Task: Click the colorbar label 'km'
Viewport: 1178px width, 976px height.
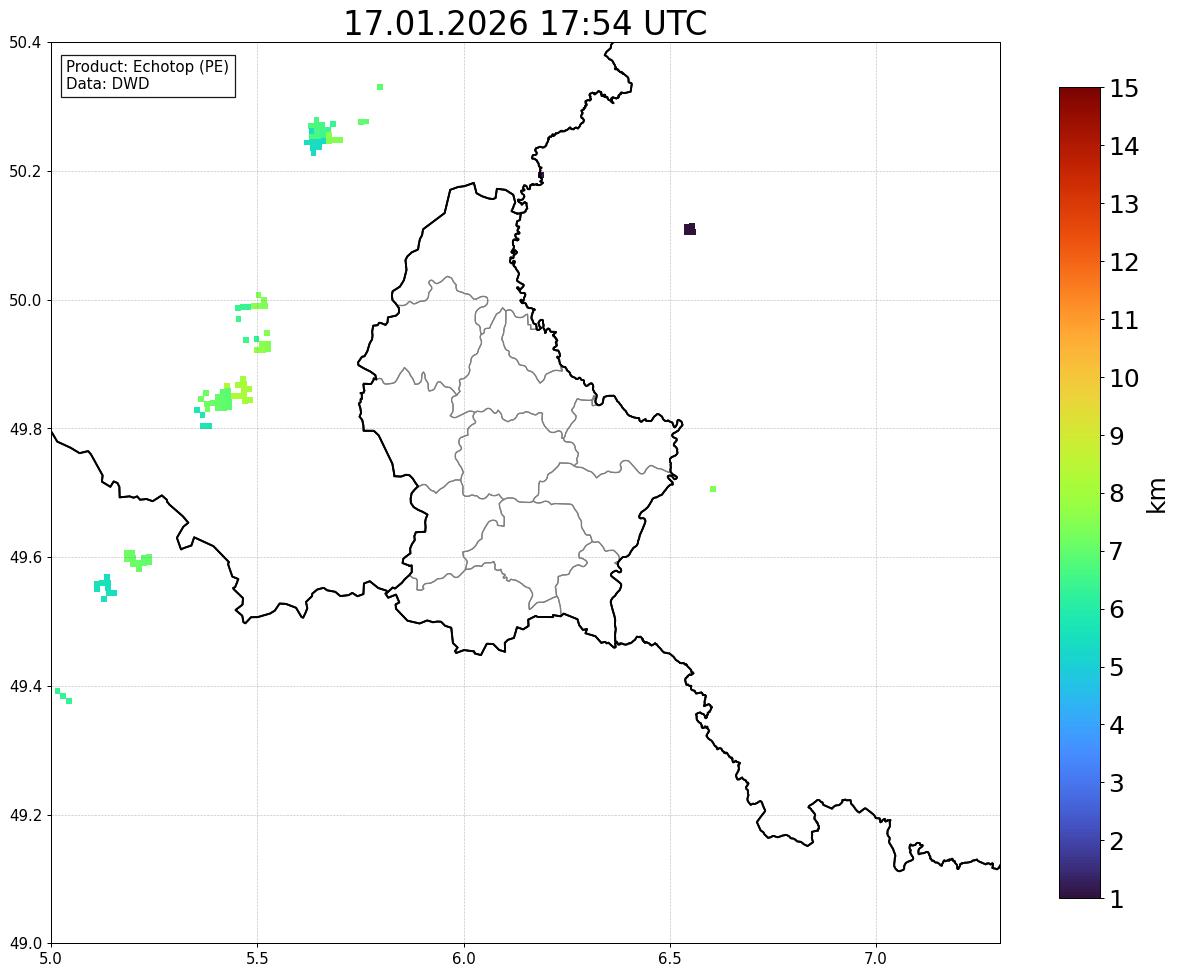Action: 1157,496
